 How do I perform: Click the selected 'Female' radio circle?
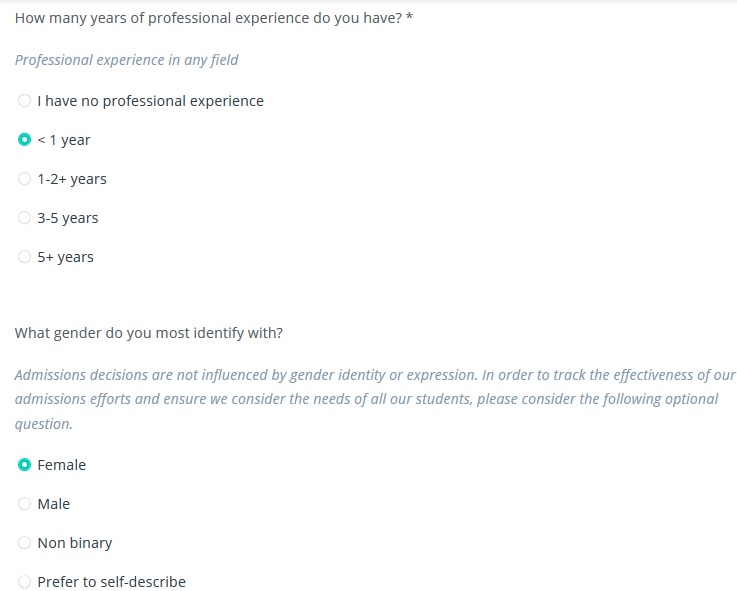click(x=24, y=465)
